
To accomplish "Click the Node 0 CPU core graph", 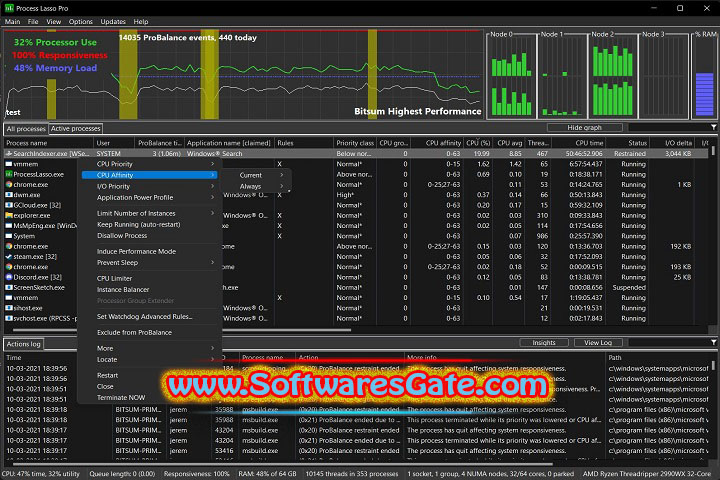I will (x=511, y=76).
